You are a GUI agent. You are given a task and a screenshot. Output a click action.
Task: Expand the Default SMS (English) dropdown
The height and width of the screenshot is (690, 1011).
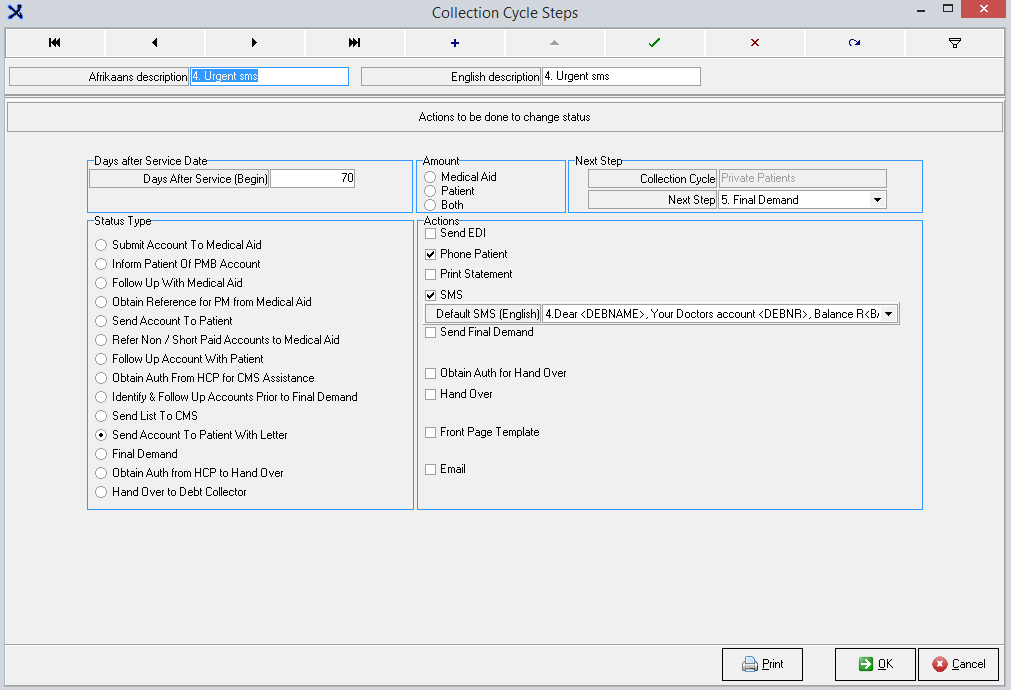point(888,314)
